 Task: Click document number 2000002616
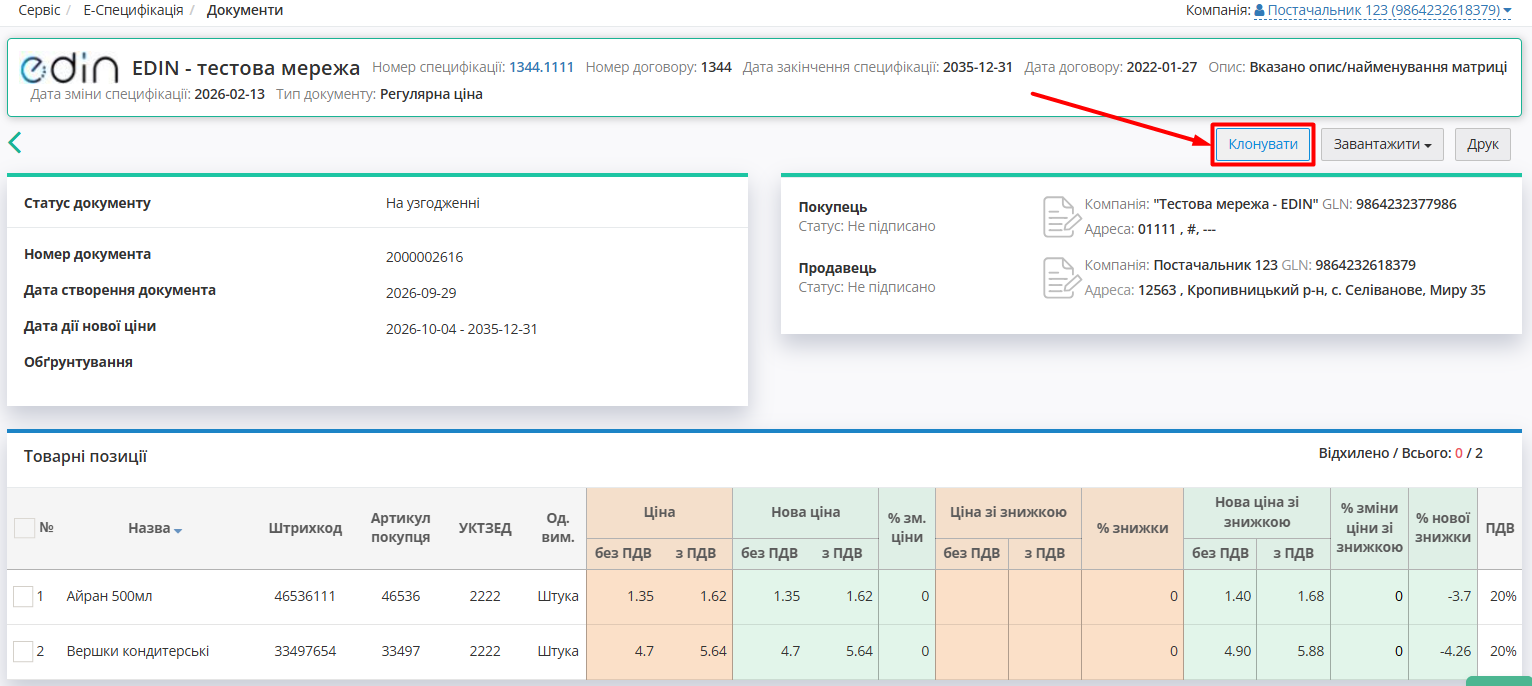(424, 257)
